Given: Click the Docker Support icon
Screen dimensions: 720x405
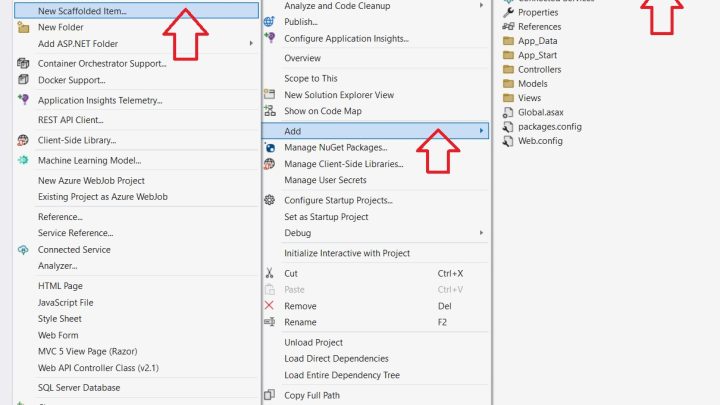Looking at the screenshot, I should click(x=23, y=80).
